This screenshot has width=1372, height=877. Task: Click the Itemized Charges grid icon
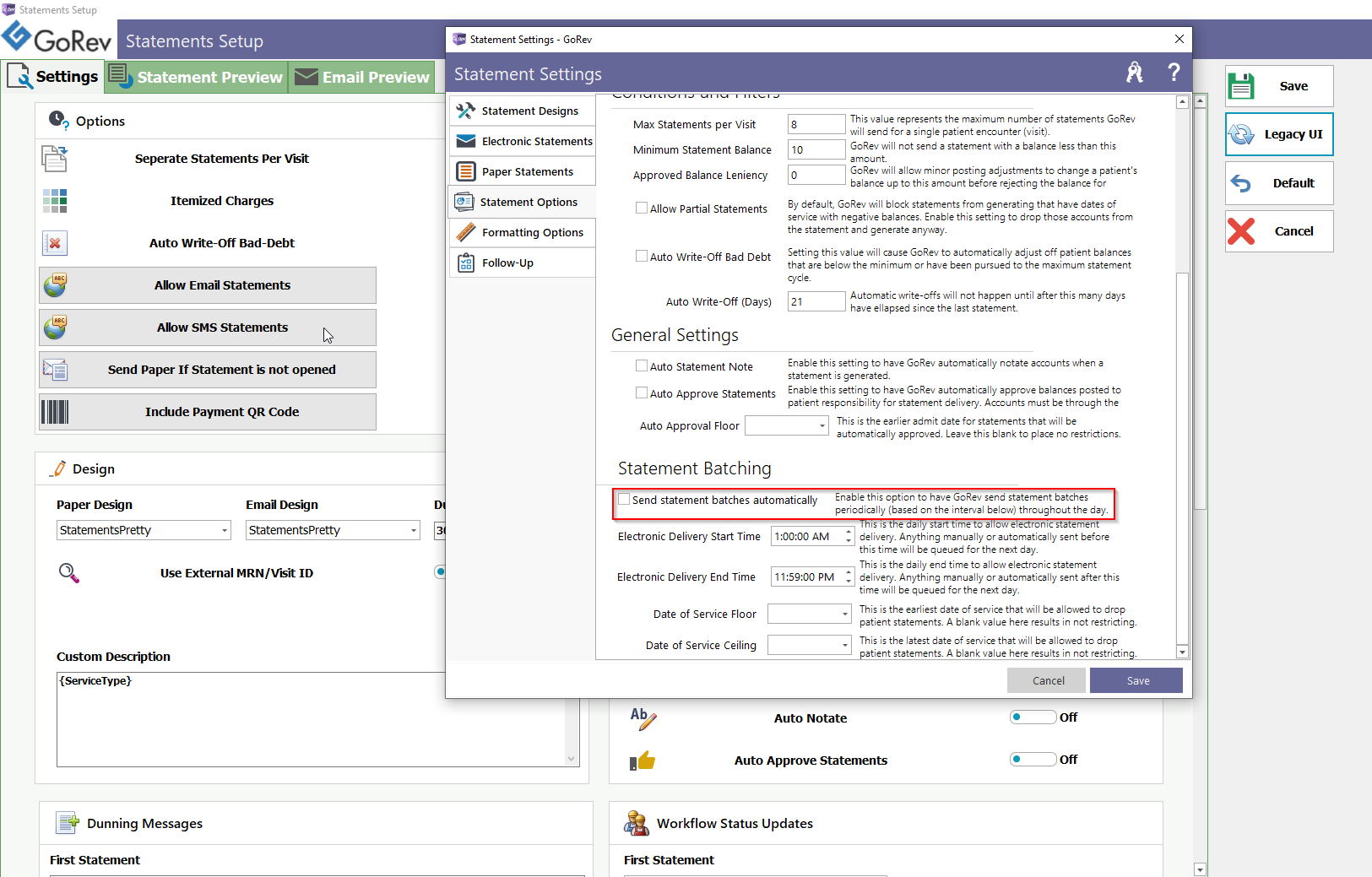pos(54,201)
